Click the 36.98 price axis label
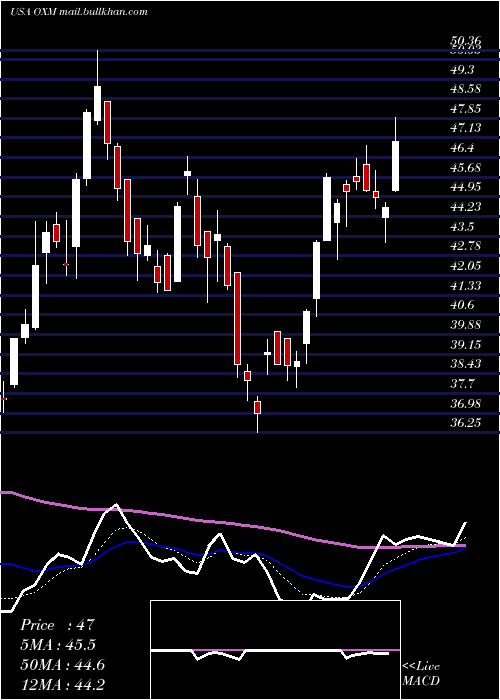The height and width of the screenshot is (700, 500). 466,404
